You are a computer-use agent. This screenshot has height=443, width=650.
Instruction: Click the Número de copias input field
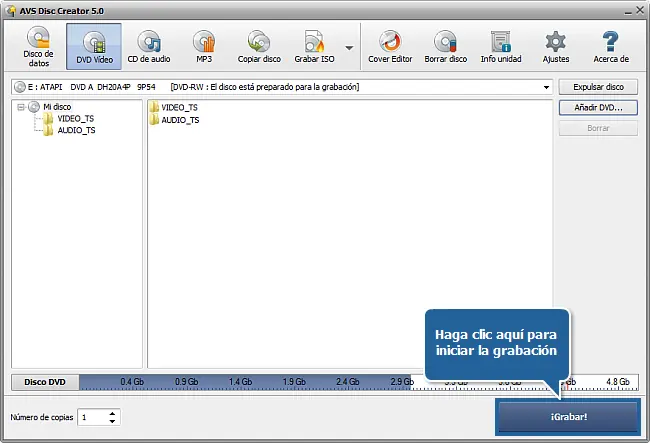(95, 417)
